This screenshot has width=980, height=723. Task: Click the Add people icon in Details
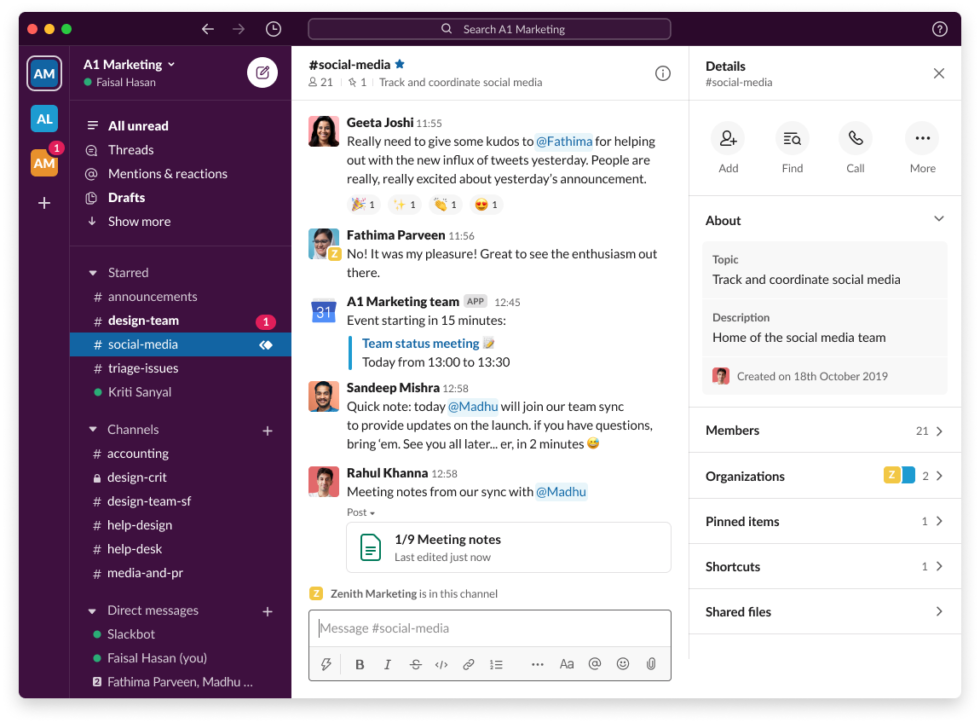coord(727,138)
